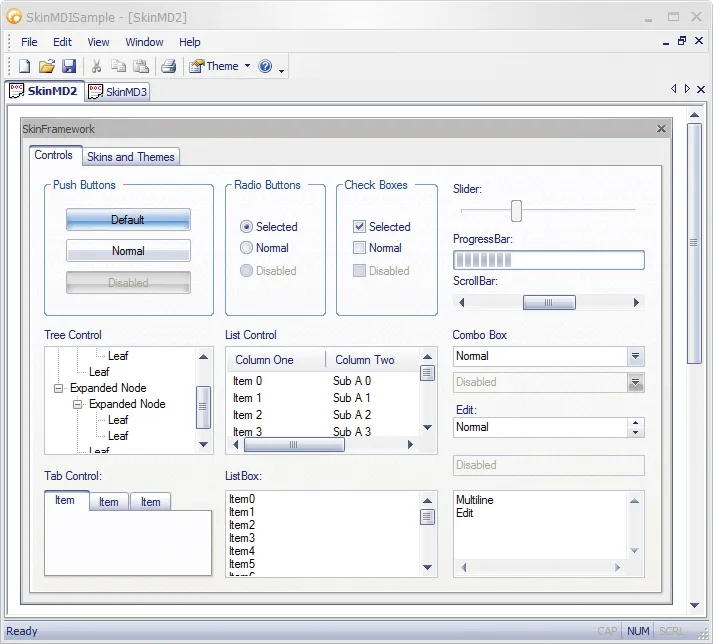This screenshot has width=713, height=644.
Task: Close the SkinFramework panel
Action: 662,129
